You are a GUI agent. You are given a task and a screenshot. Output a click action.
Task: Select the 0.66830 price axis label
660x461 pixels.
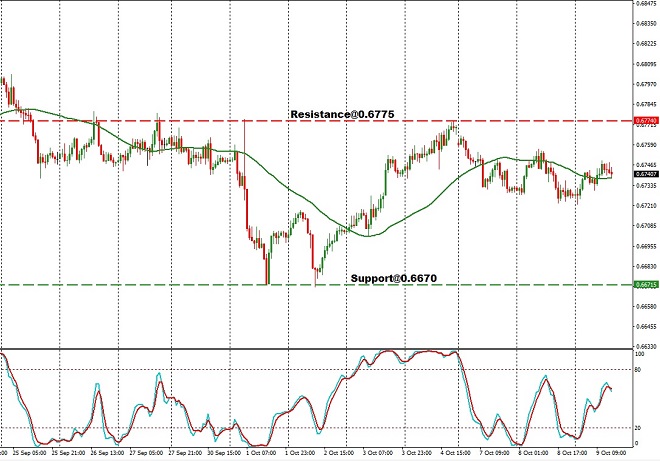[x=647, y=266]
